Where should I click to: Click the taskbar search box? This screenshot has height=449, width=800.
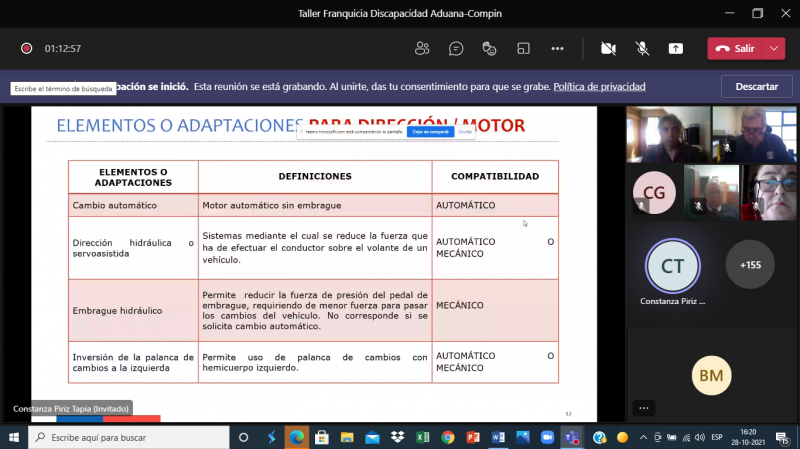[x=129, y=437]
